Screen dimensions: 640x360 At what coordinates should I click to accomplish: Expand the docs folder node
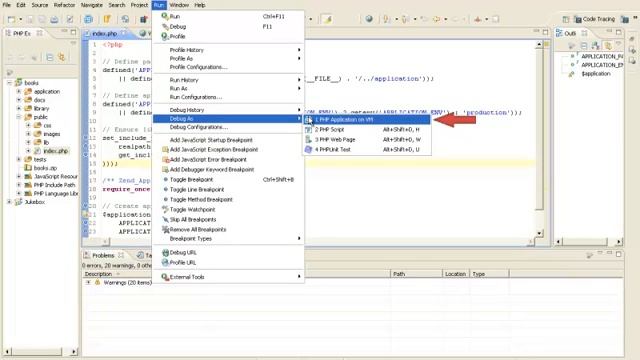19,100
